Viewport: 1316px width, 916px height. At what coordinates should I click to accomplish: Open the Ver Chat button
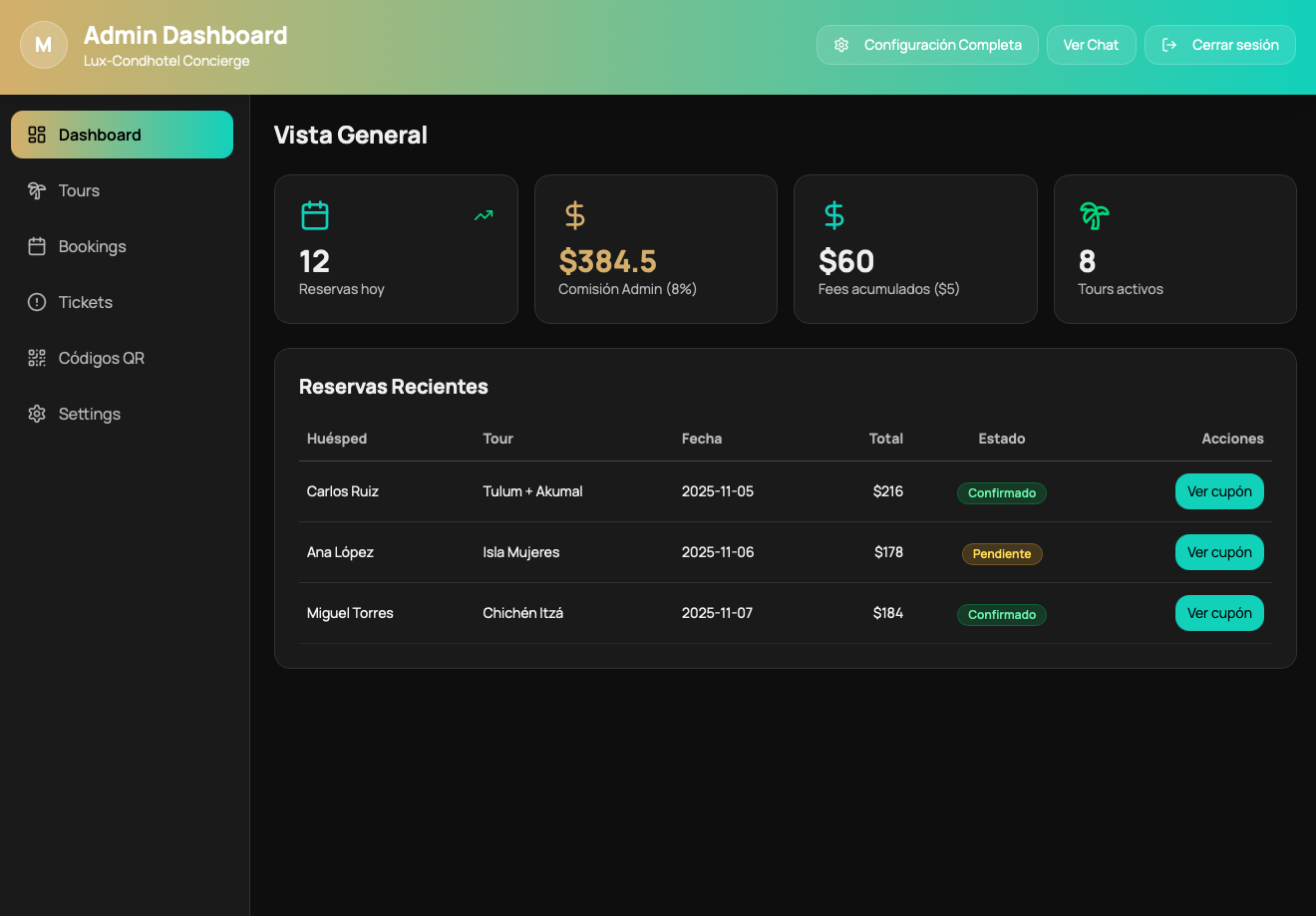tap(1091, 45)
